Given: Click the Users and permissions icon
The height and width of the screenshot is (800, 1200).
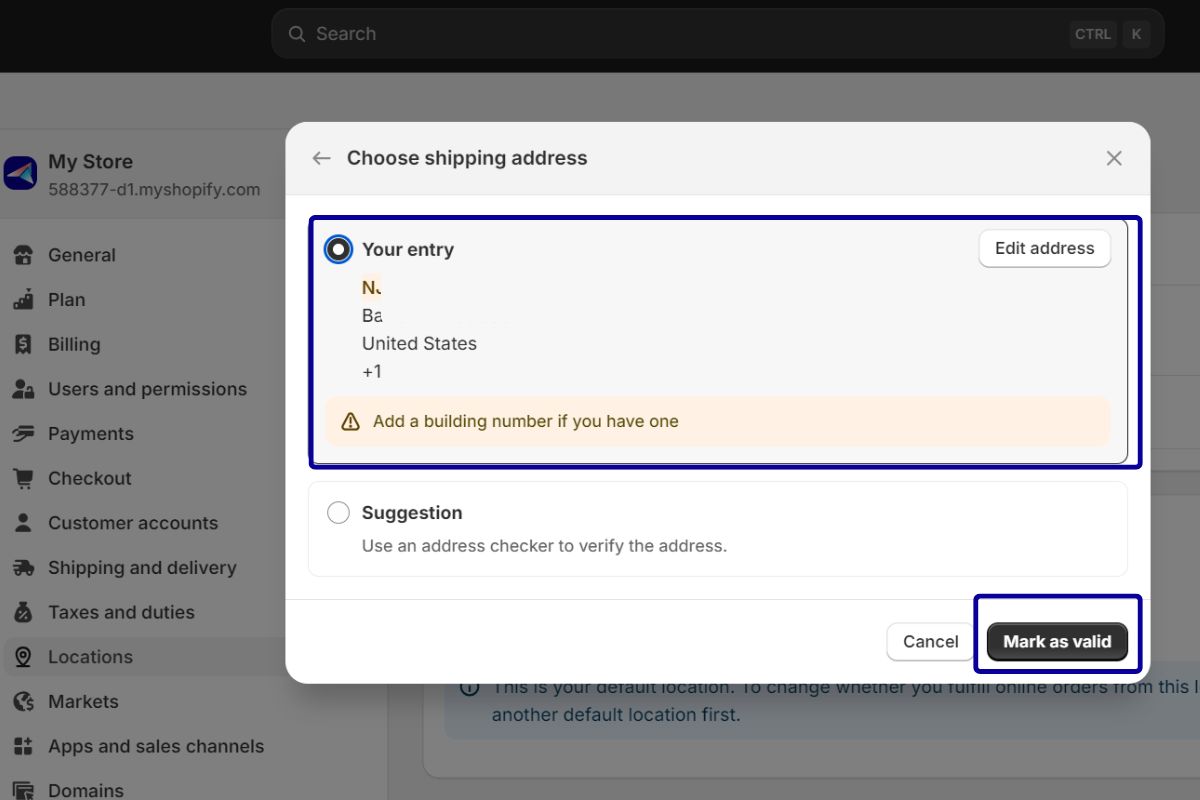Looking at the screenshot, I should (x=24, y=389).
